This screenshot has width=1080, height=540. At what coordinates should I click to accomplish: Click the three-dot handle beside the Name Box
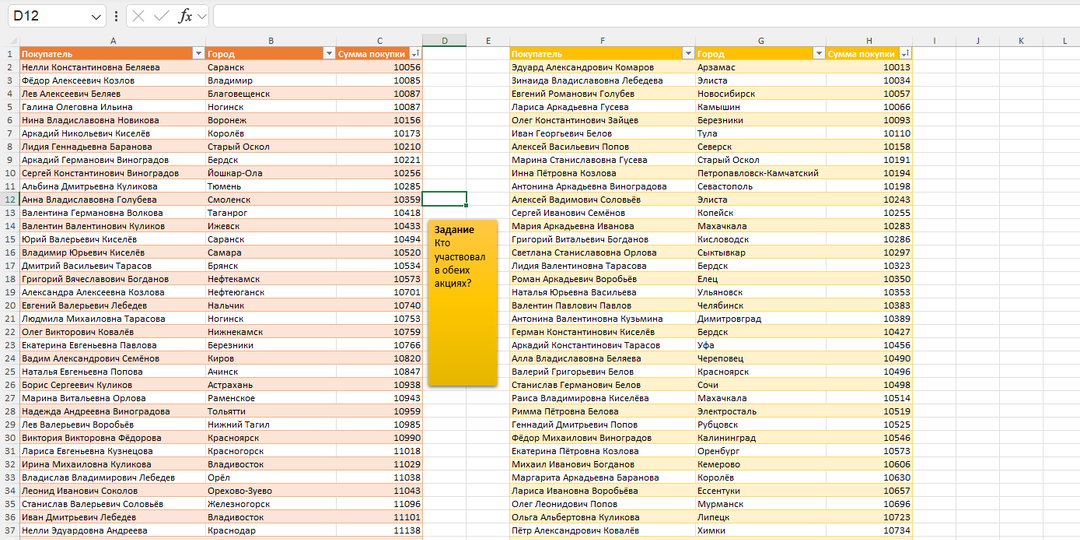pyautogui.click(x=116, y=17)
